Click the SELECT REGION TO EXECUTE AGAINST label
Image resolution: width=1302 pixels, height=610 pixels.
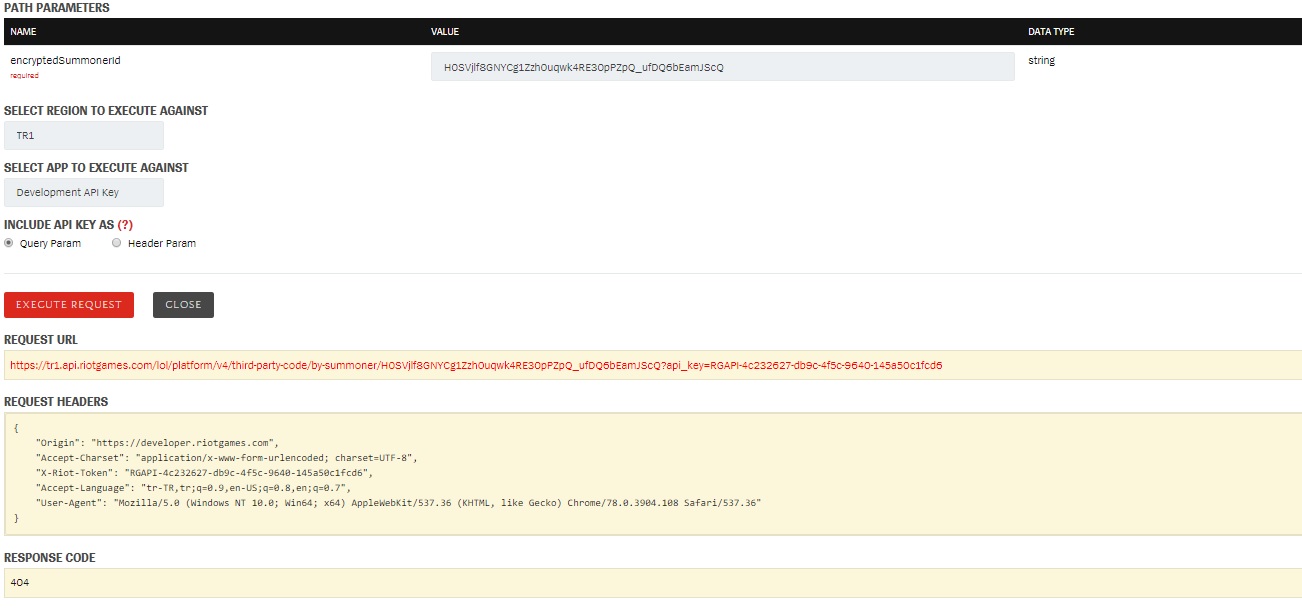106,111
